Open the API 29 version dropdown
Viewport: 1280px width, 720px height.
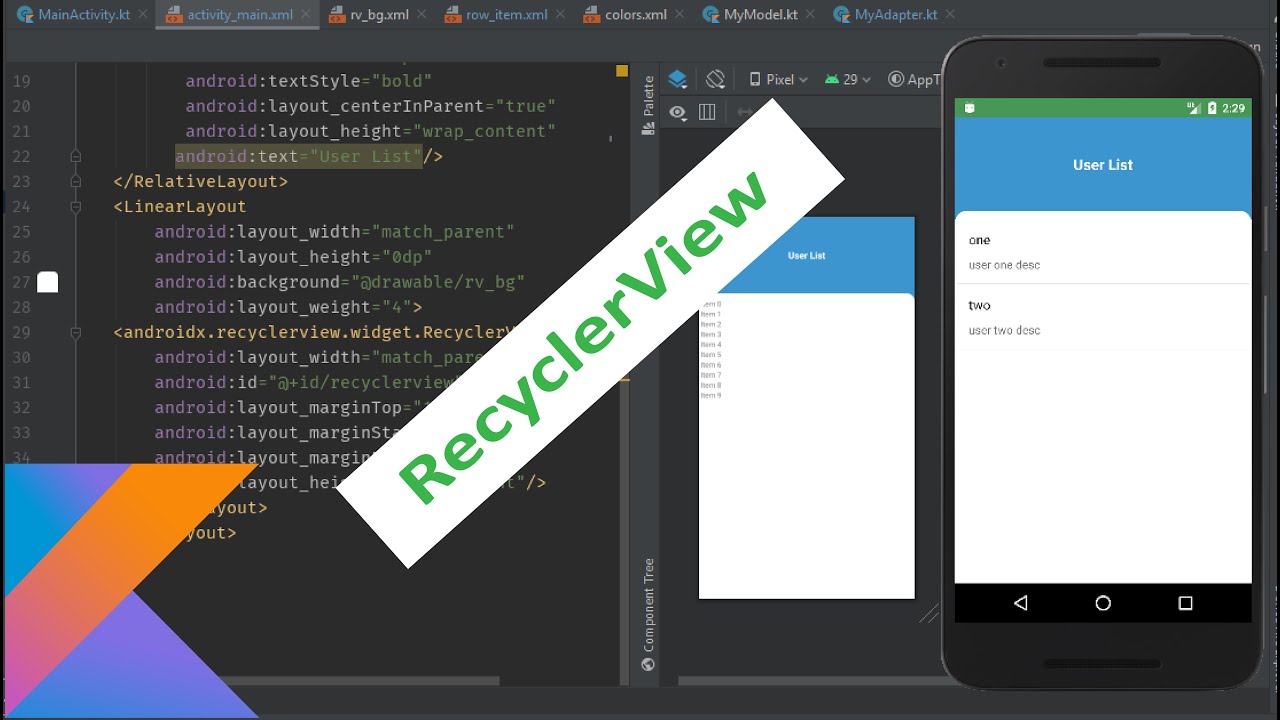pos(848,79)
